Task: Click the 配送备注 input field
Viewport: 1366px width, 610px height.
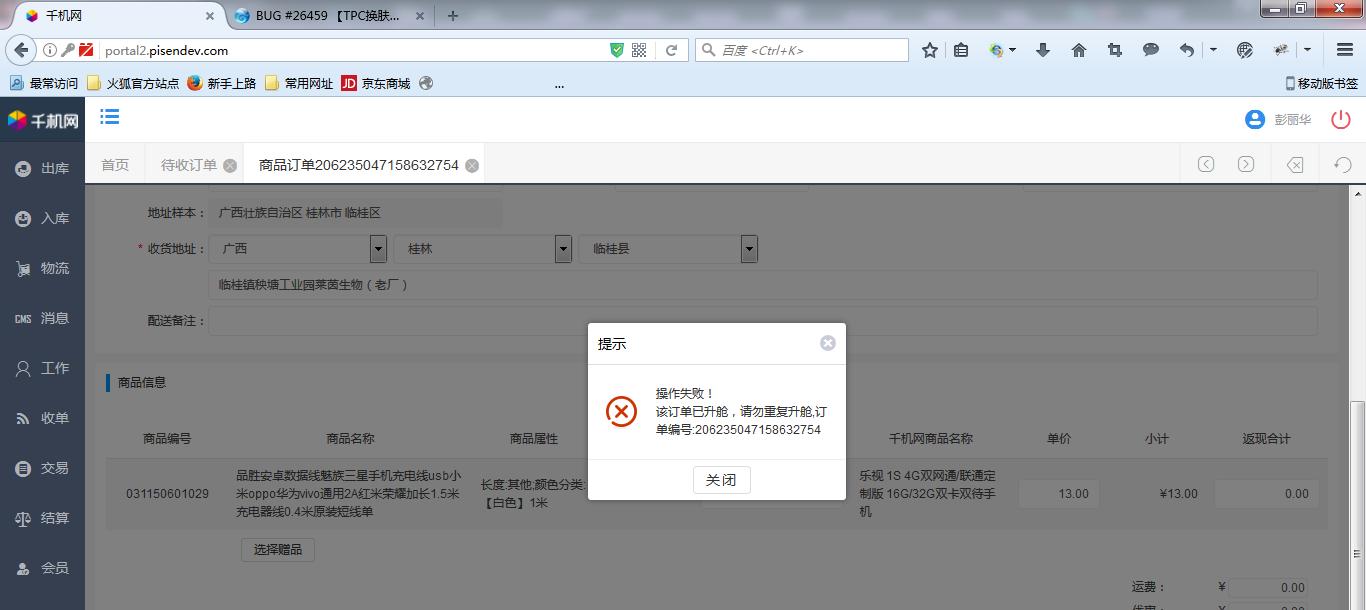Action: click(762, 321)
